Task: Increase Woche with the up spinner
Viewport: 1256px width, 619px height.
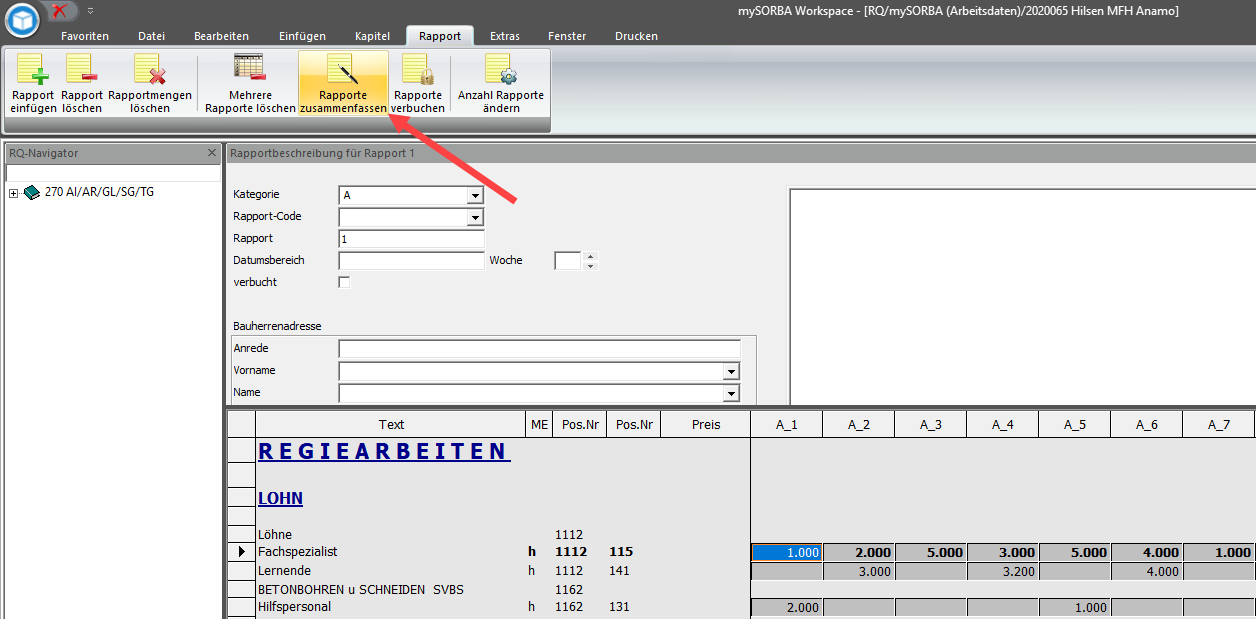Action: coord(590,256)
